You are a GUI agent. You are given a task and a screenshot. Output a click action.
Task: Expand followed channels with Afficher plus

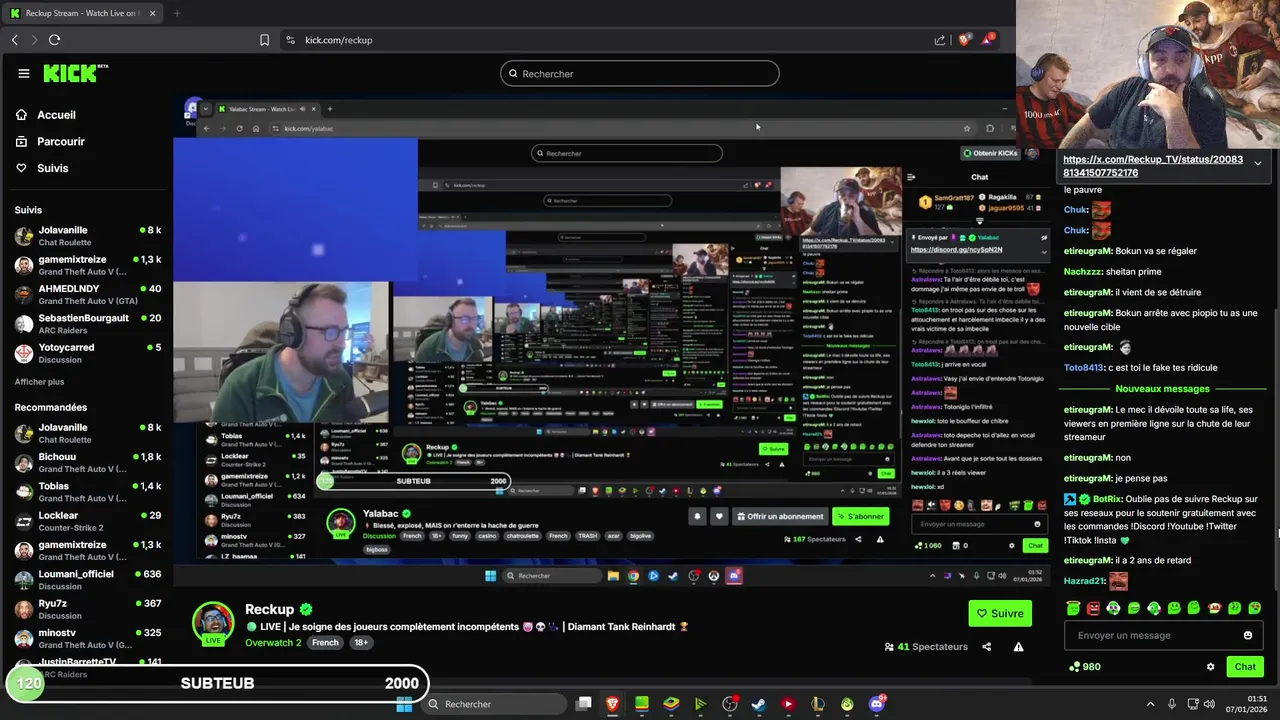pyautogui.click(x=39, y=382)
